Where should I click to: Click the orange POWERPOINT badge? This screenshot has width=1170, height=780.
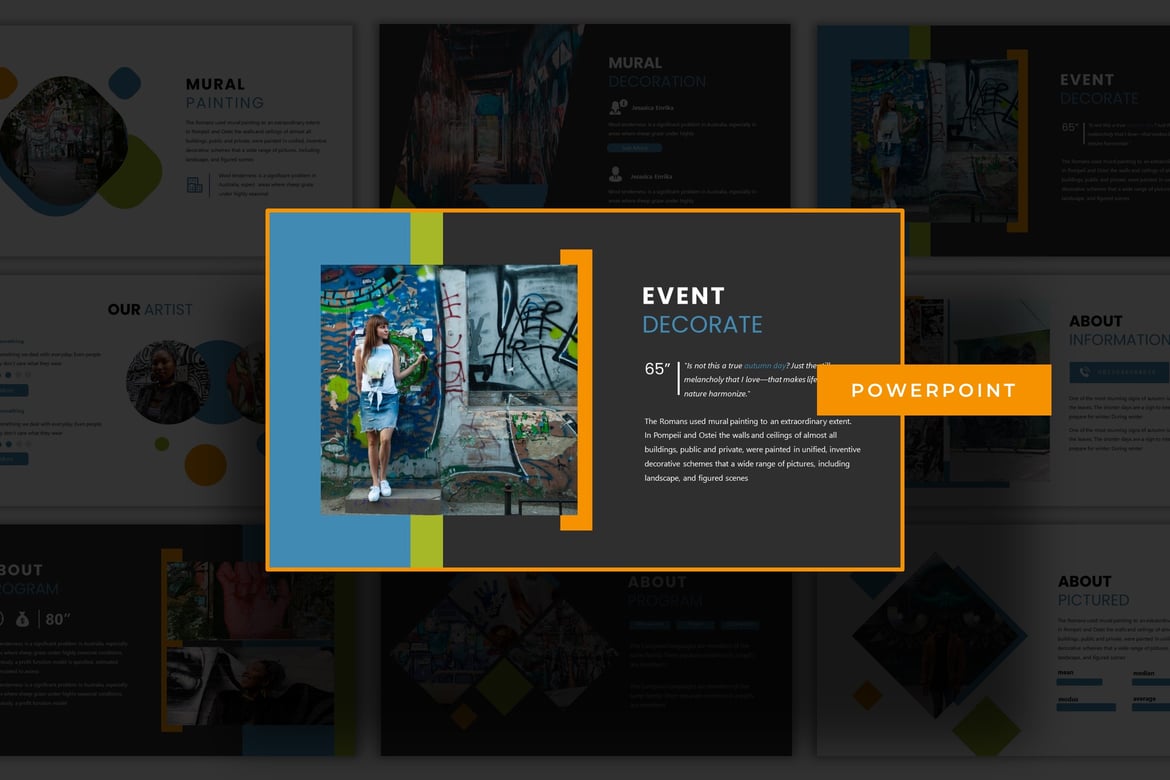point(933,390)
